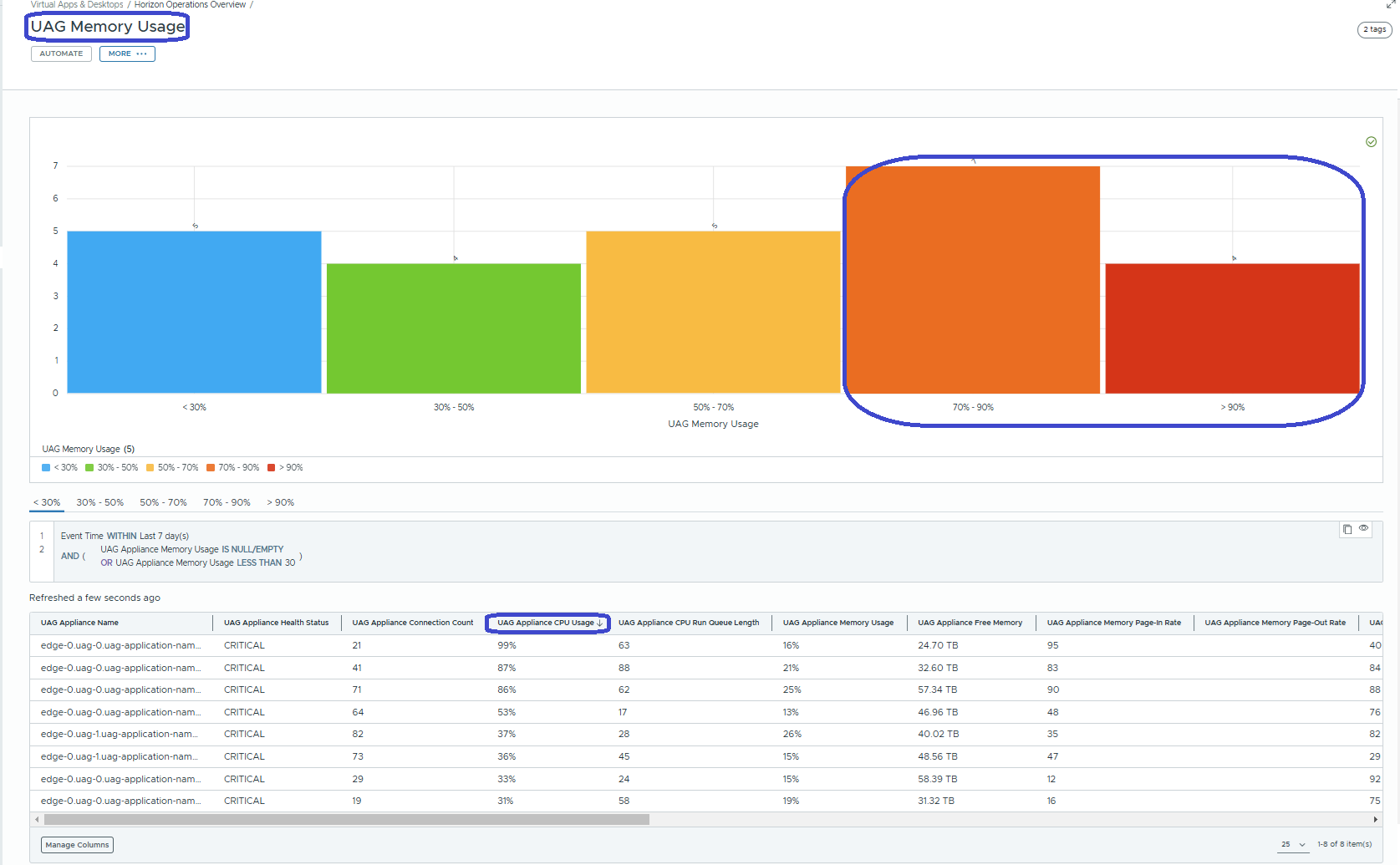
Task: Click connection count 82 cell
Action: [x=358, y=734]
